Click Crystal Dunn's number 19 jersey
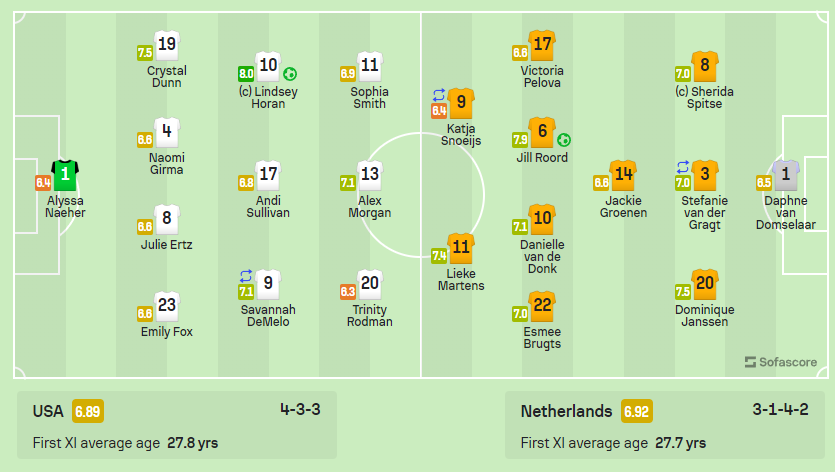This screenshot has height=472, width=835. [167, 45]
